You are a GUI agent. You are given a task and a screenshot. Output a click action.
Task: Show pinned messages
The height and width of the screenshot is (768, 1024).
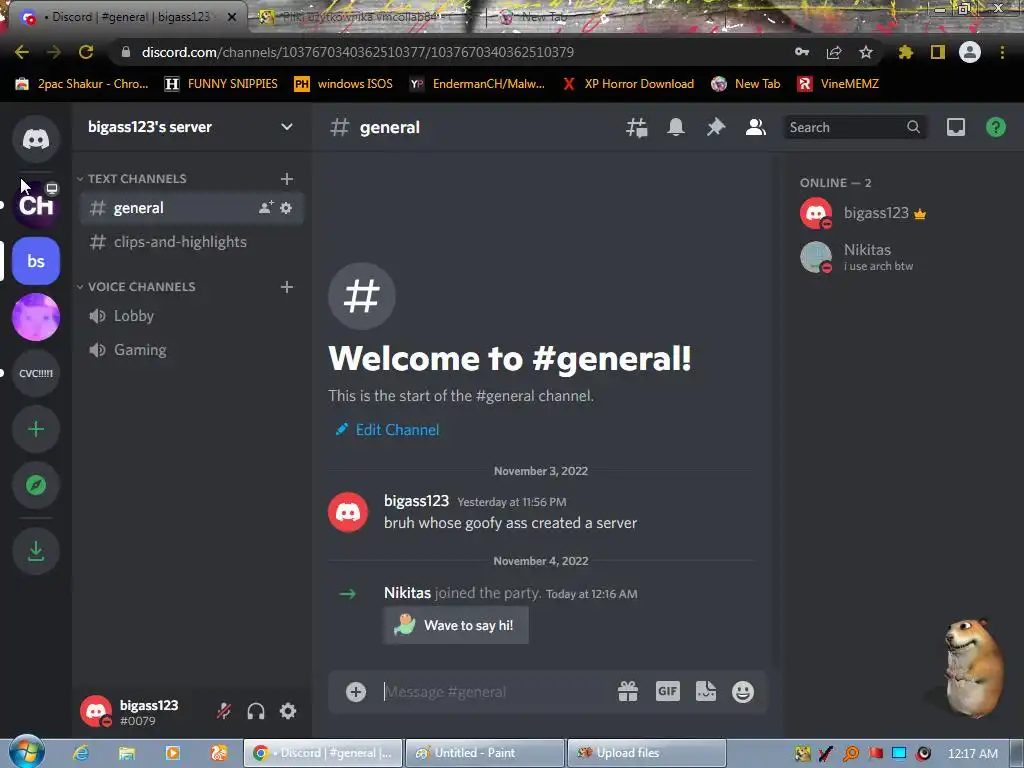pos(716,127)
